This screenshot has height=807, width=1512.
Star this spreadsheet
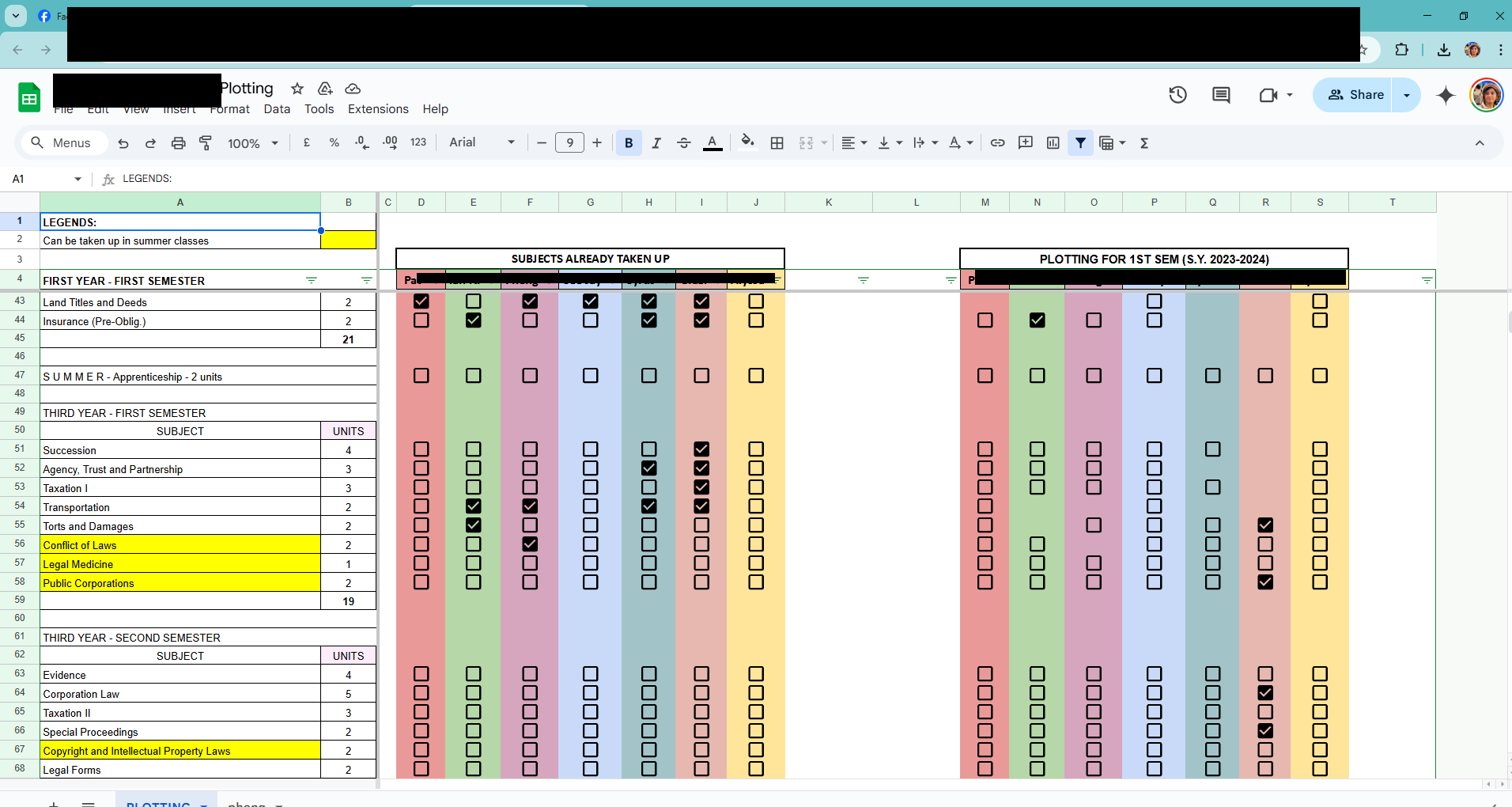297,89
